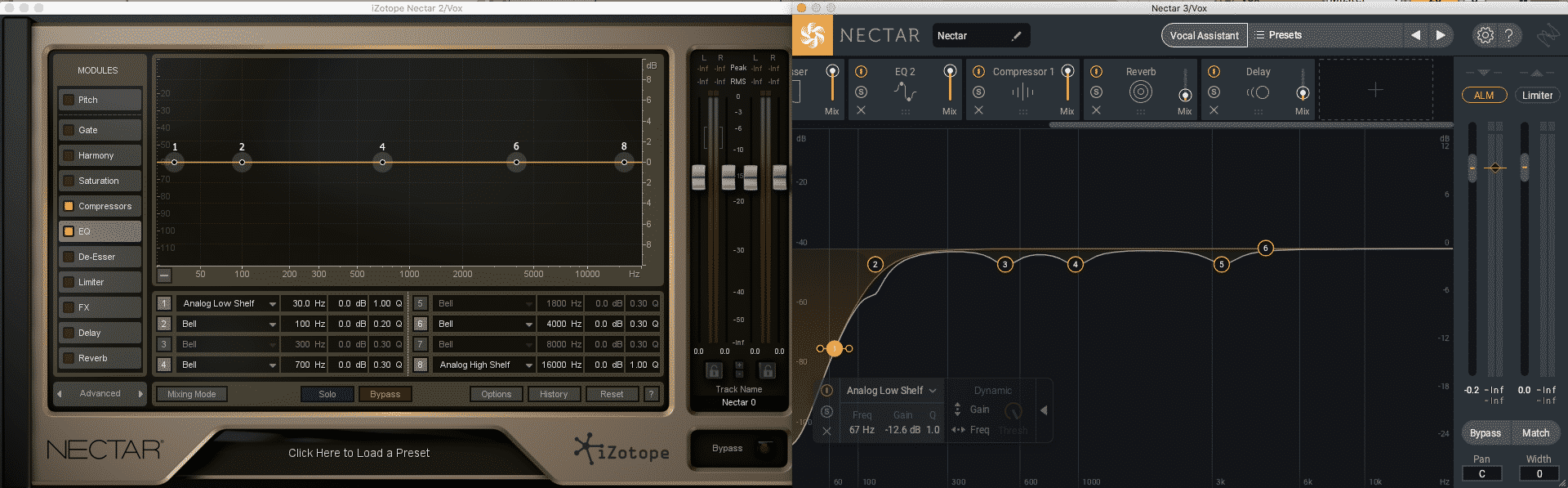Click the Nectar 3 spiral logo icon

point(812,35)
